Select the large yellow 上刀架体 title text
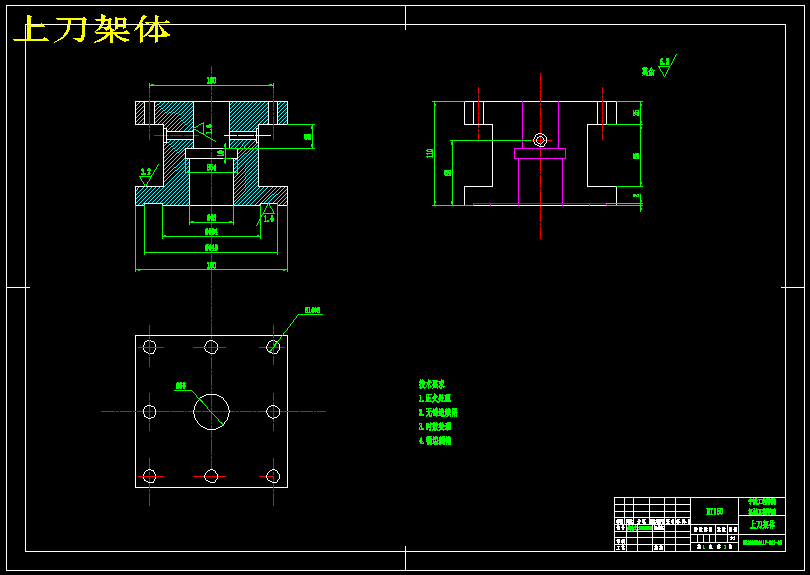The width and height of the screenshot is (810, 575). [x=92, y=29]
